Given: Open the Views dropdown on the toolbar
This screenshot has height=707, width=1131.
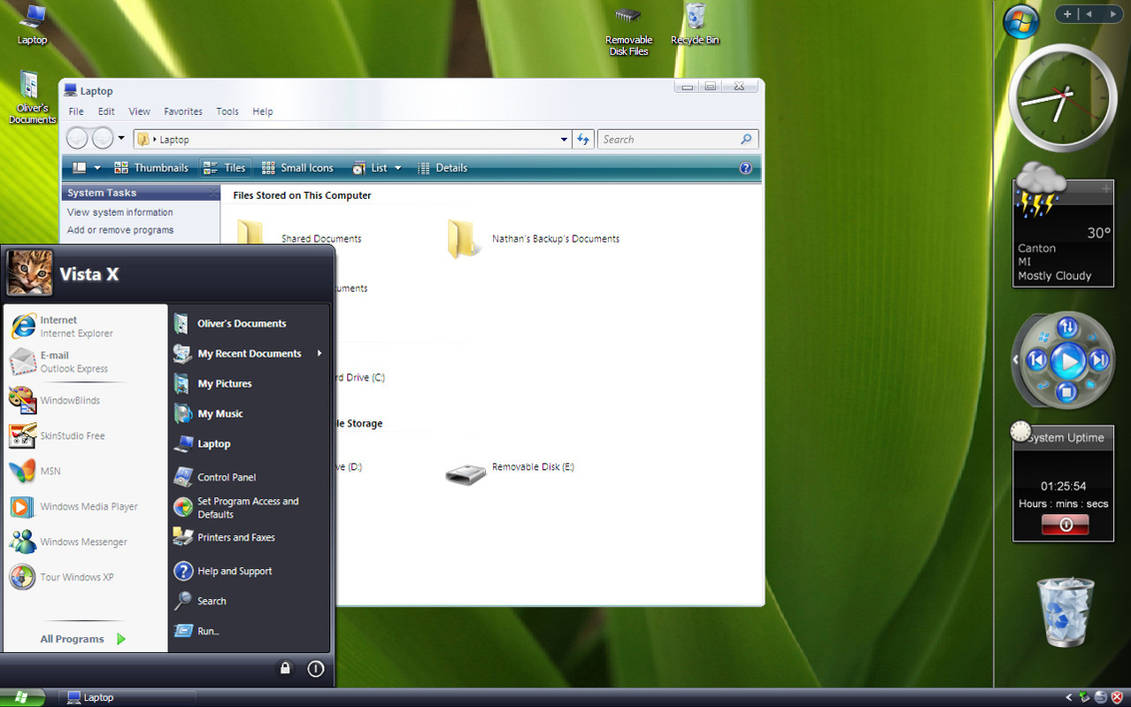Looking at the screenshot, I should pyautogui.click(x=95, y=167).
